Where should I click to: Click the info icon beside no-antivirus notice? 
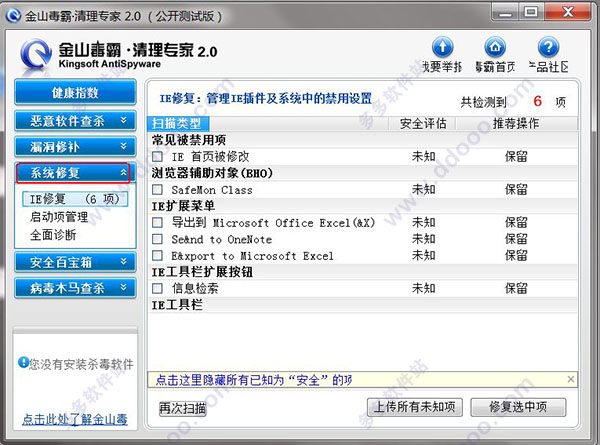point(23,362)
